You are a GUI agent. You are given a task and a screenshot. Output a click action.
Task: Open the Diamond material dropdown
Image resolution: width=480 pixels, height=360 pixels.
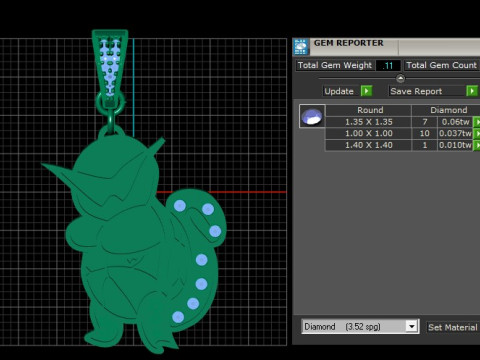click(412, 326)
